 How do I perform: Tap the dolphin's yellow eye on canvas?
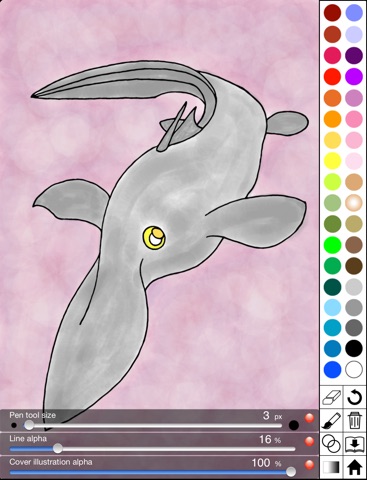click(154, 237)
